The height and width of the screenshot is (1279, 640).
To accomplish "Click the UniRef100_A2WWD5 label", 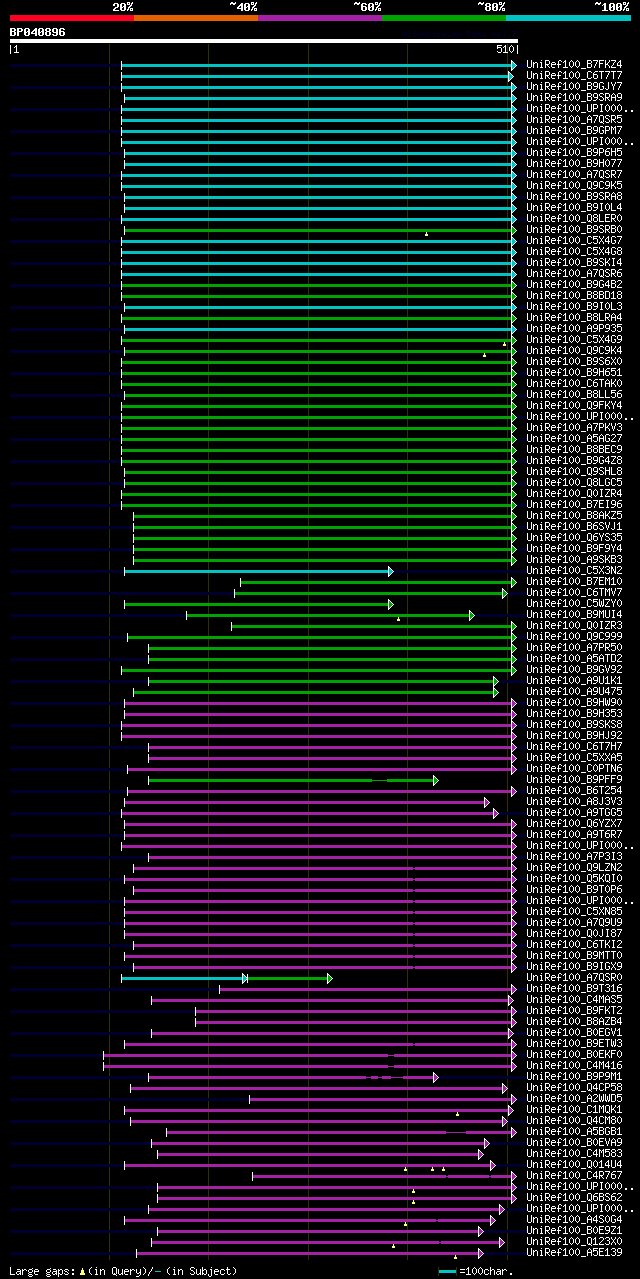I will point(574,1098).
